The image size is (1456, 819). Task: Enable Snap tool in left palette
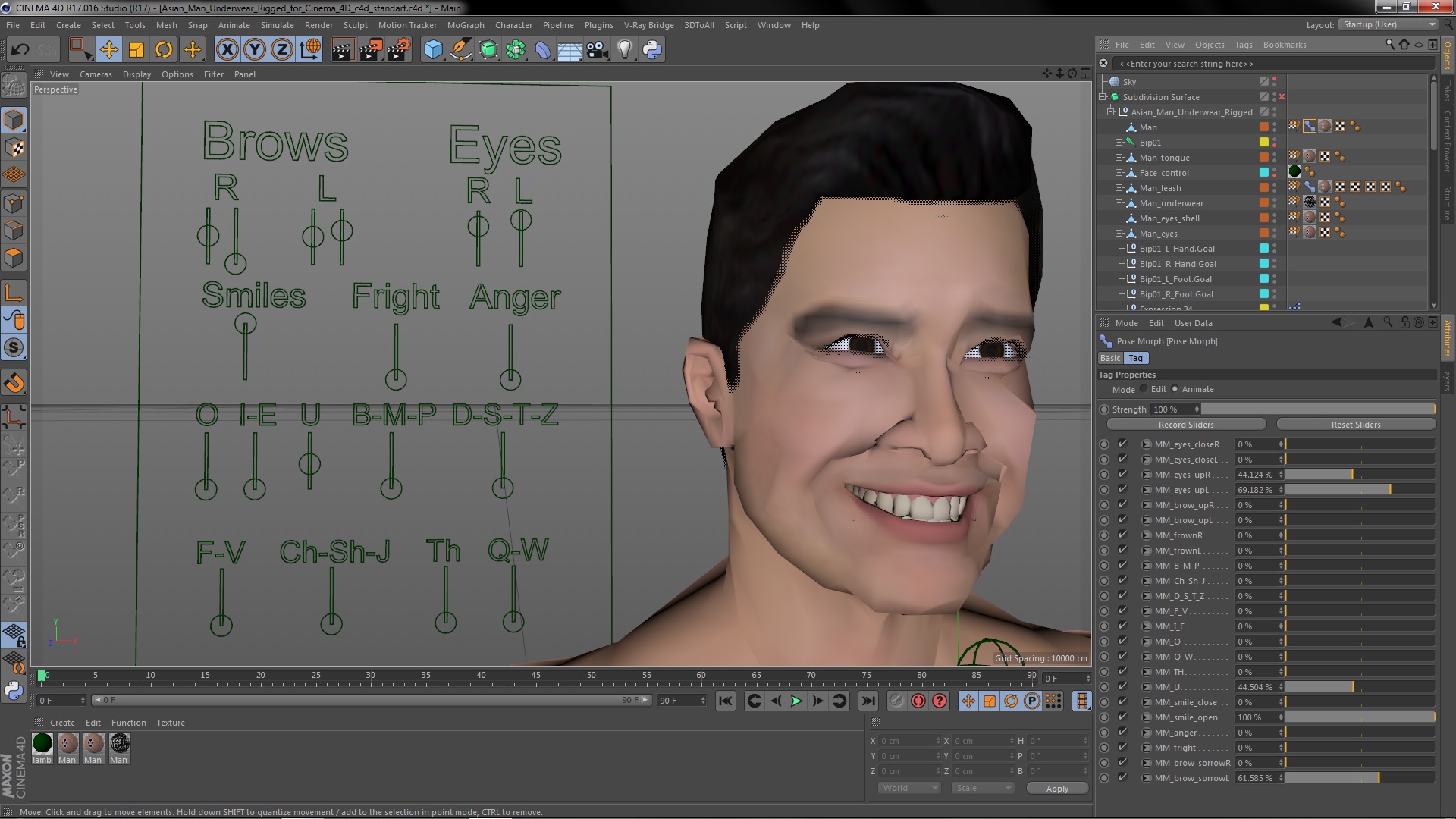pos(14,383)
